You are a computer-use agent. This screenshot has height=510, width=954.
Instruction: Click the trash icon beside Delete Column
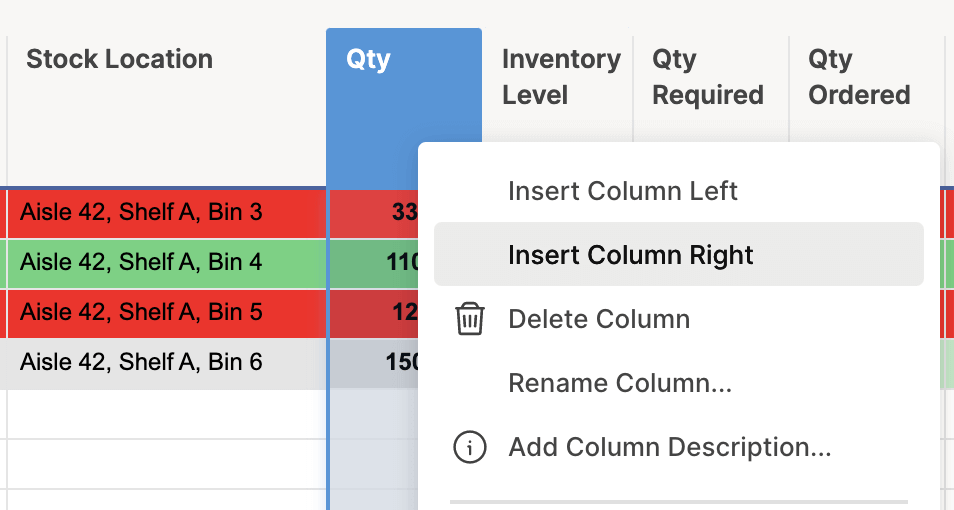click(470, 319)
